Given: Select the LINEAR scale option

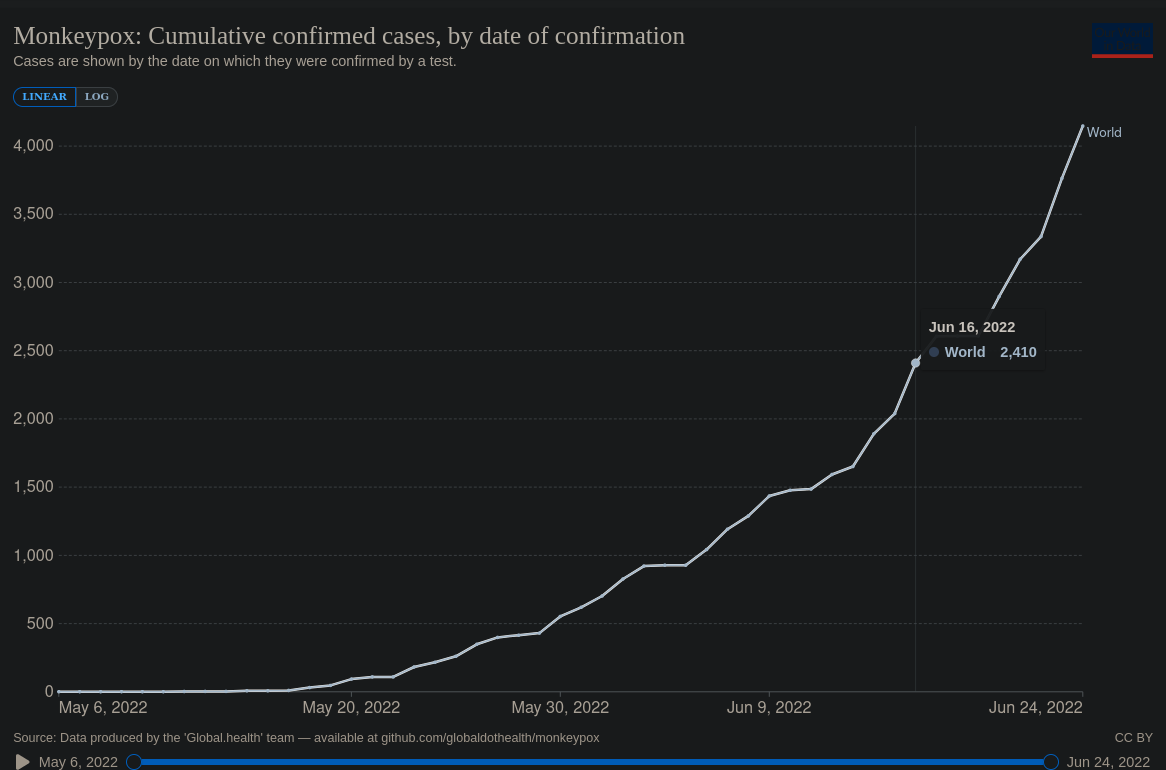Looking at the screenshot, I should [x=45, y=97].
